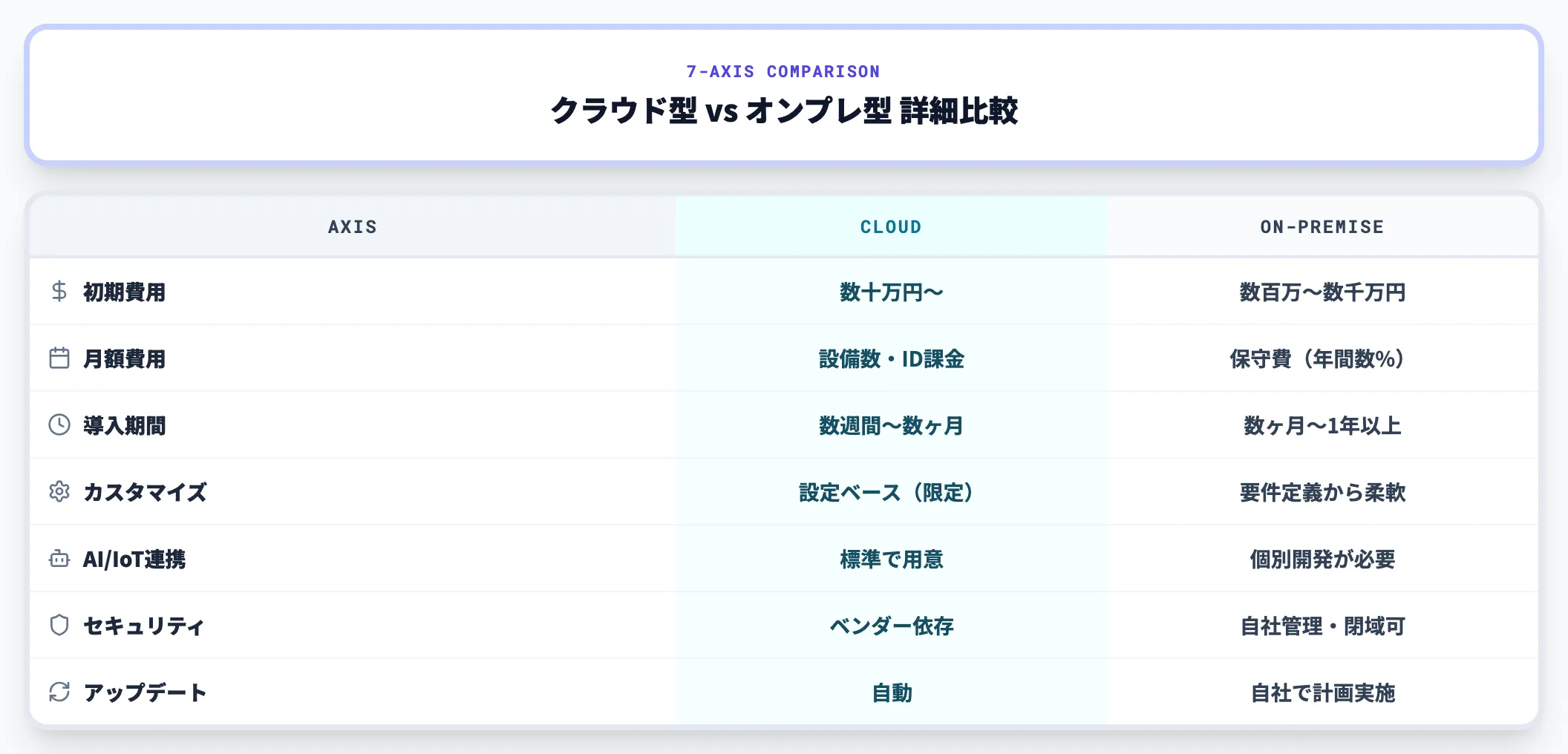Click the gear icon beside カスタマイズ
The width and height of the screenshot is (1568, 754).
click(x=59, y=493)
